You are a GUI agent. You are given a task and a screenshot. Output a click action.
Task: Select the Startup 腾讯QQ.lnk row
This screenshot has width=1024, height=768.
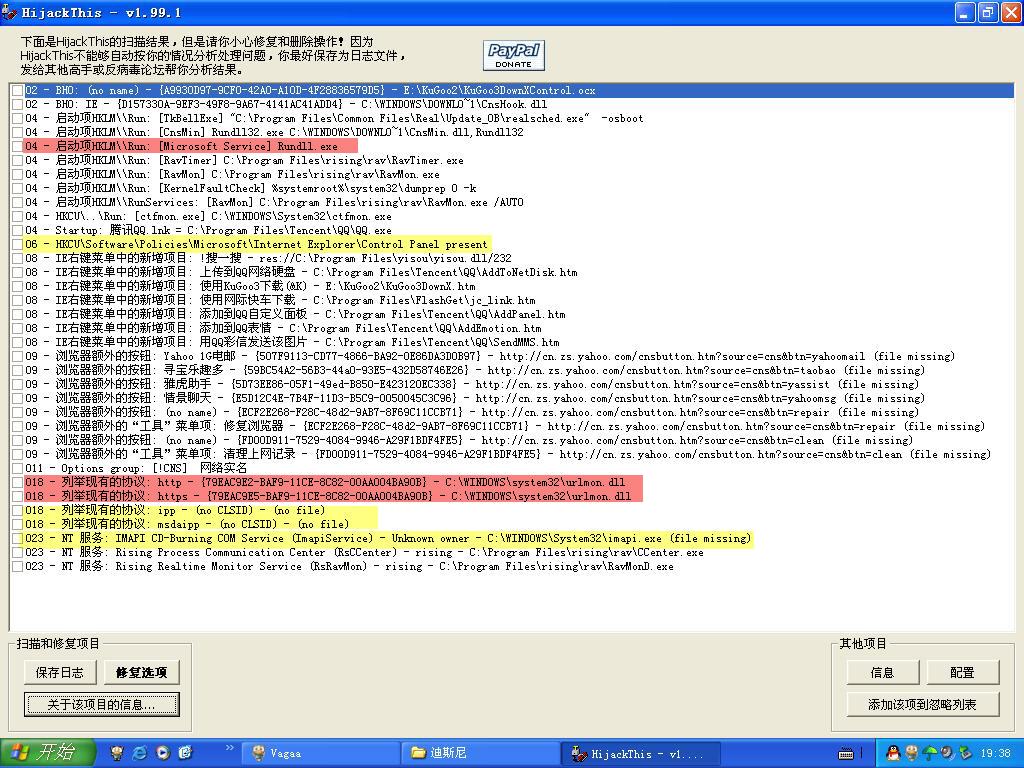208,231
